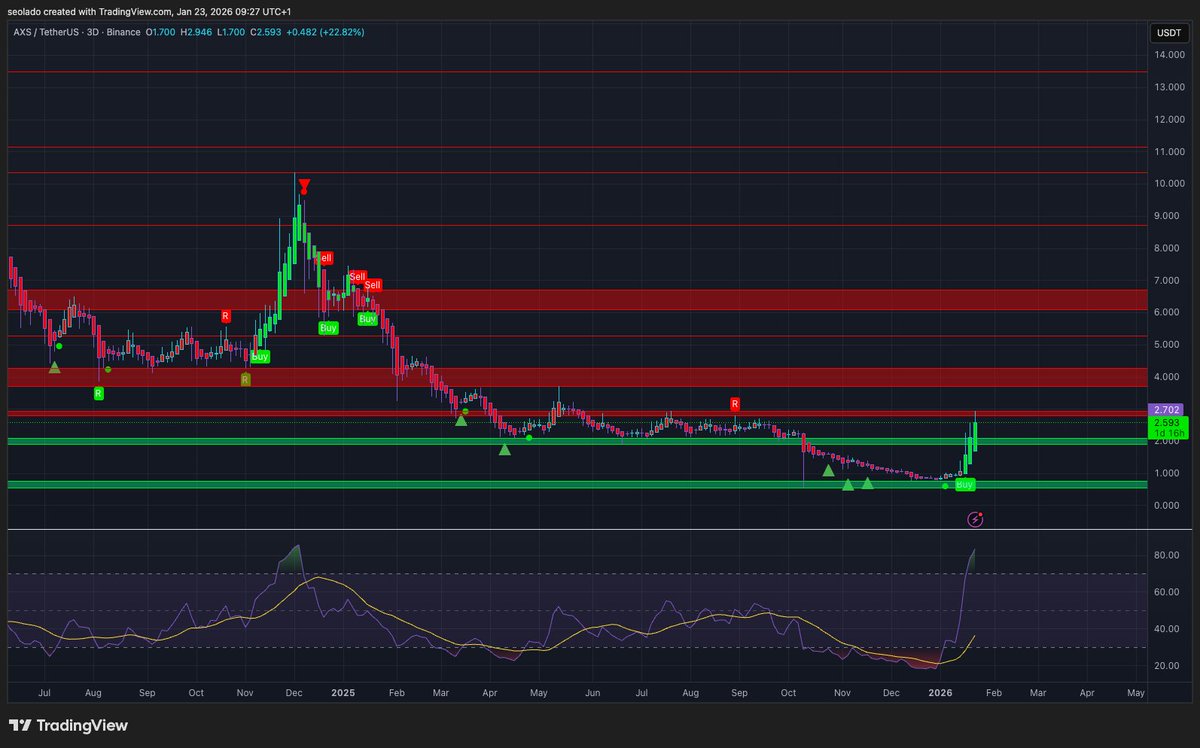Click the green up-triangle in April 2025
The image size is (1200, 748).
[x=505, y=450]
